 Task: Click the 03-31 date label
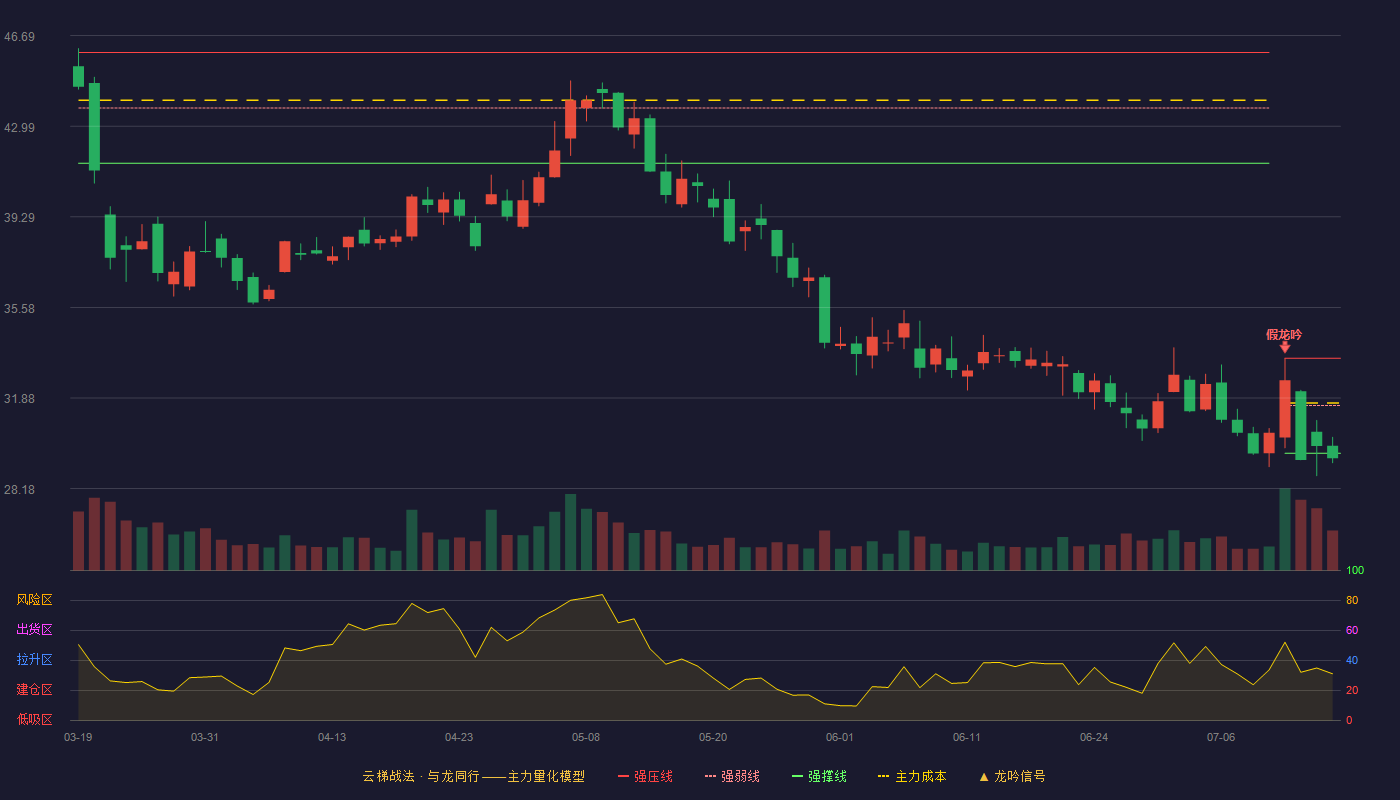click(x=205, y=737)
